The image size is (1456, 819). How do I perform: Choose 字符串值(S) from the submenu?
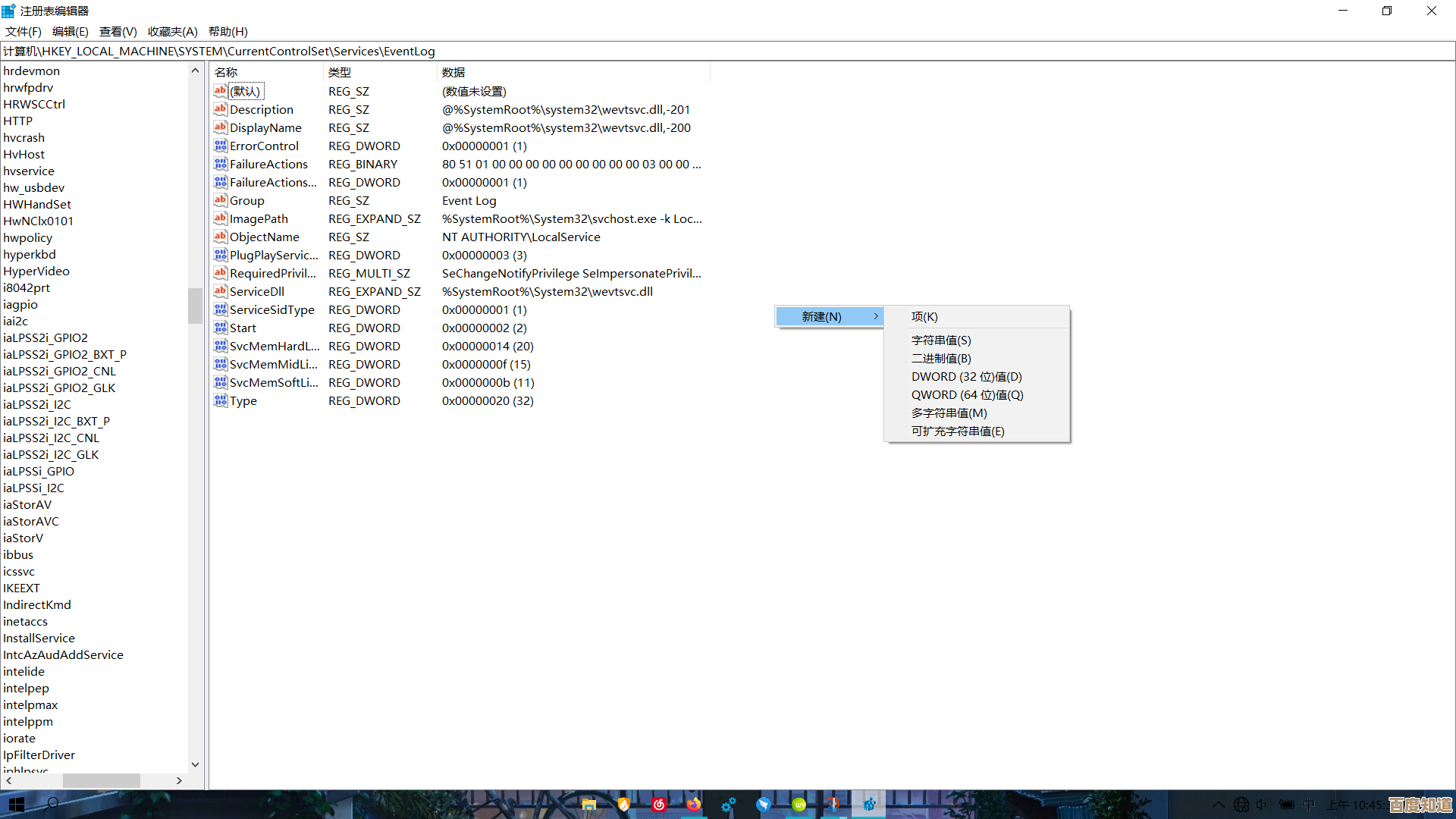pyautogui.click(x=940, y=340)
